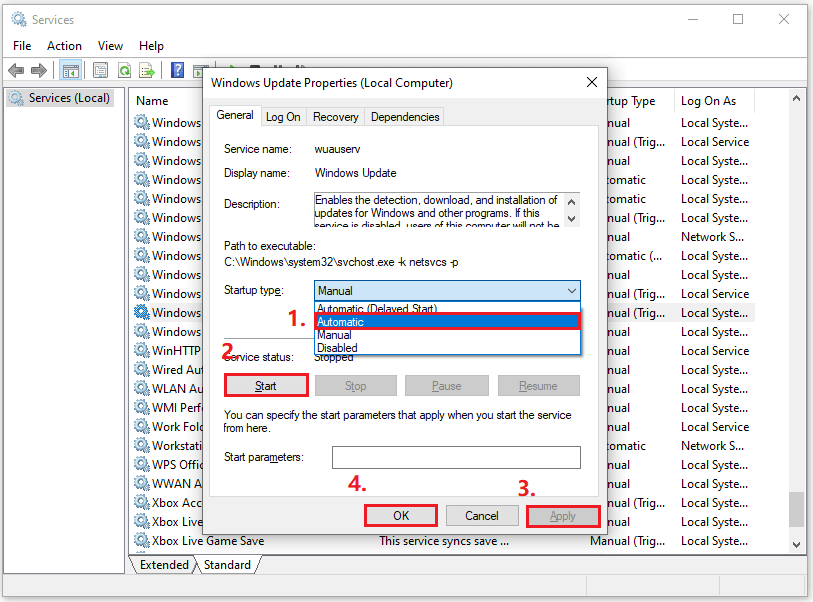Click the services list scroll-down arrow
The height and width of the screenshot is (602, 813).
coord(796,544)
